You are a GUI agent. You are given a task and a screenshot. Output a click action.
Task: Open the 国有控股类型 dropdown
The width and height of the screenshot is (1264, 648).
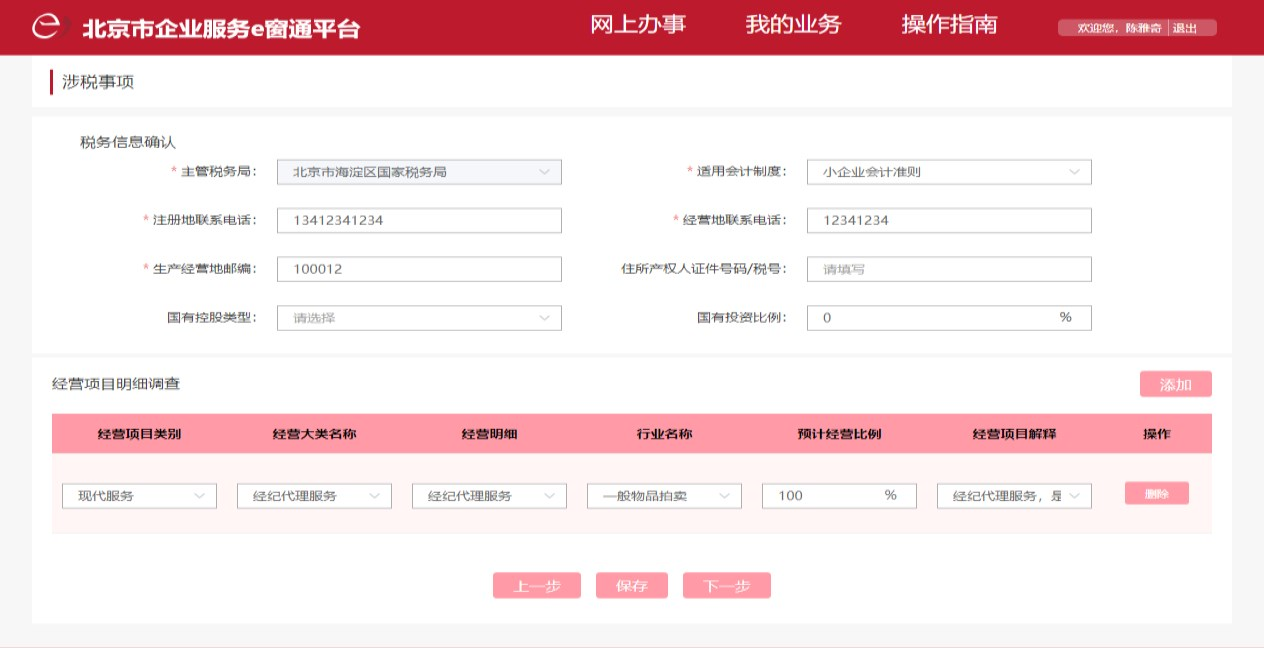(x=419, y=318)
